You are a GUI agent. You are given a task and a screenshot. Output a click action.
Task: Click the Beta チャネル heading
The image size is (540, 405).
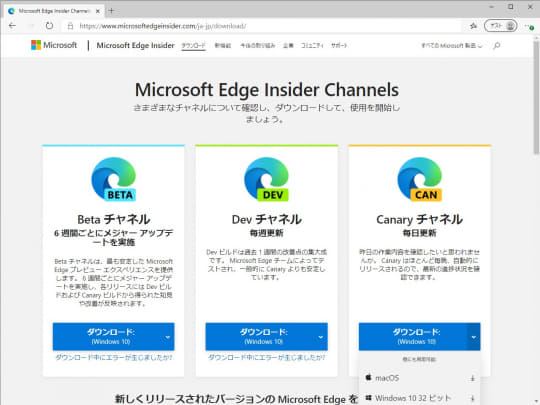114,219
